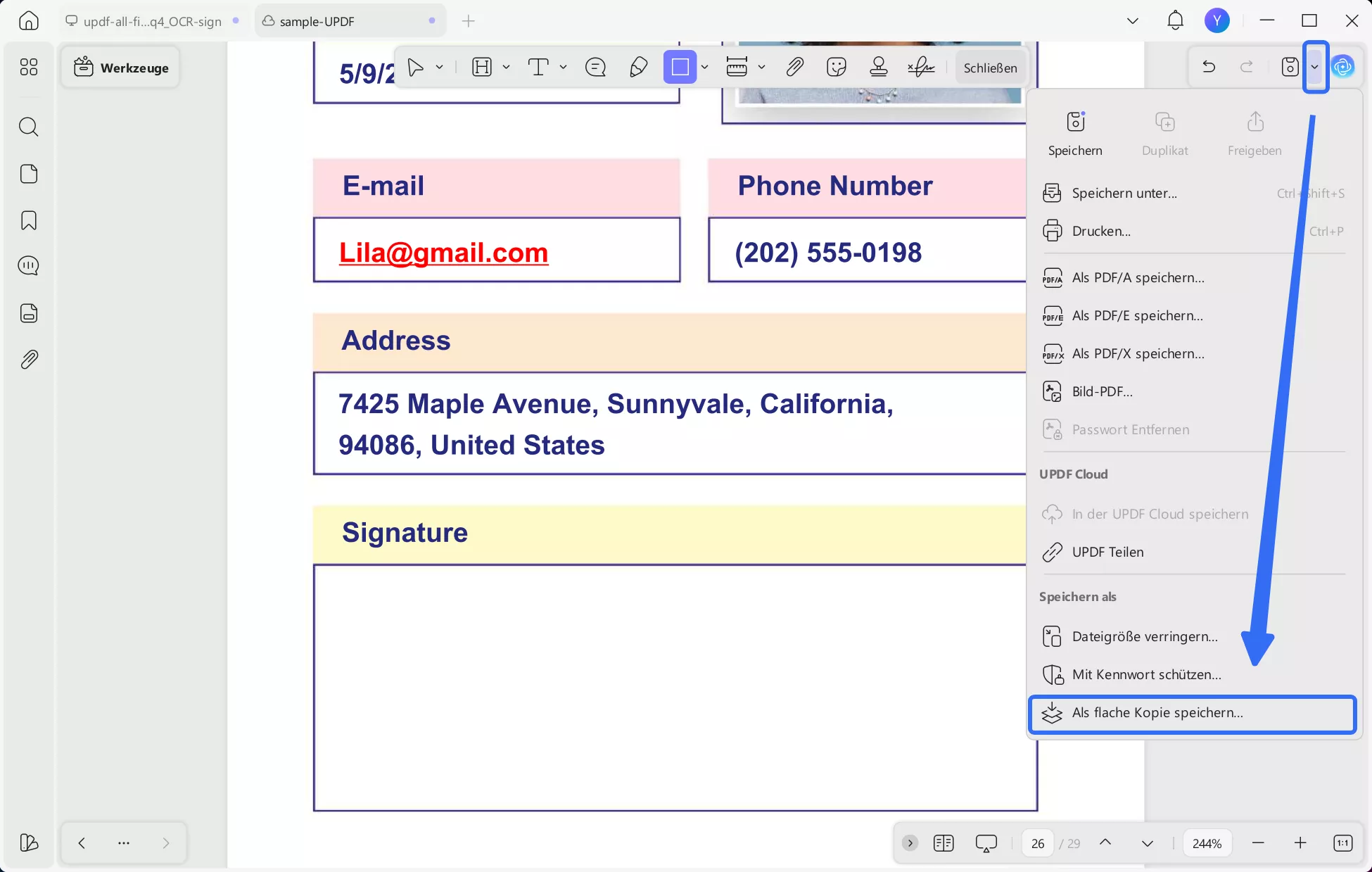Expand the text tool dropdown arrow
This screenshot has height=872, width=1372.
coord(563,67)
